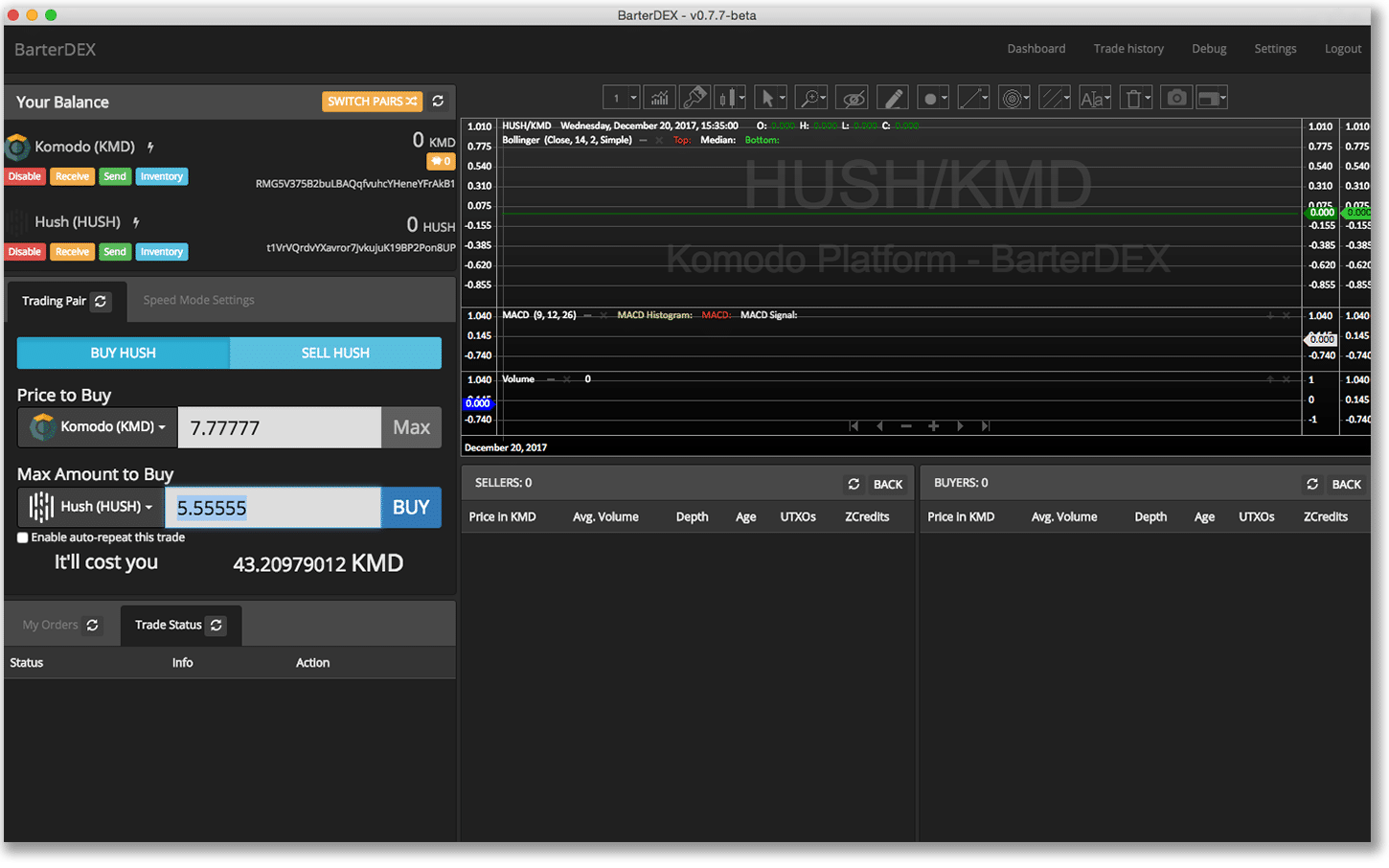
Task: Open the candlestick chart type dropdown
Action: (732, 98)
